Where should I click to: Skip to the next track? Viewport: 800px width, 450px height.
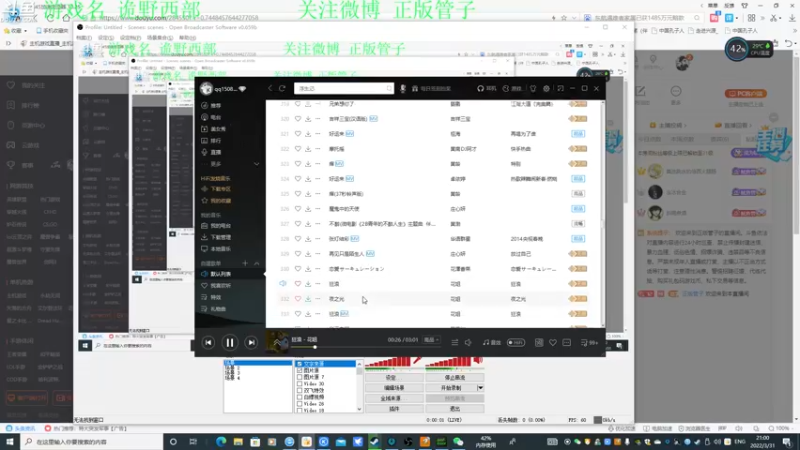(x=252, y=343)
